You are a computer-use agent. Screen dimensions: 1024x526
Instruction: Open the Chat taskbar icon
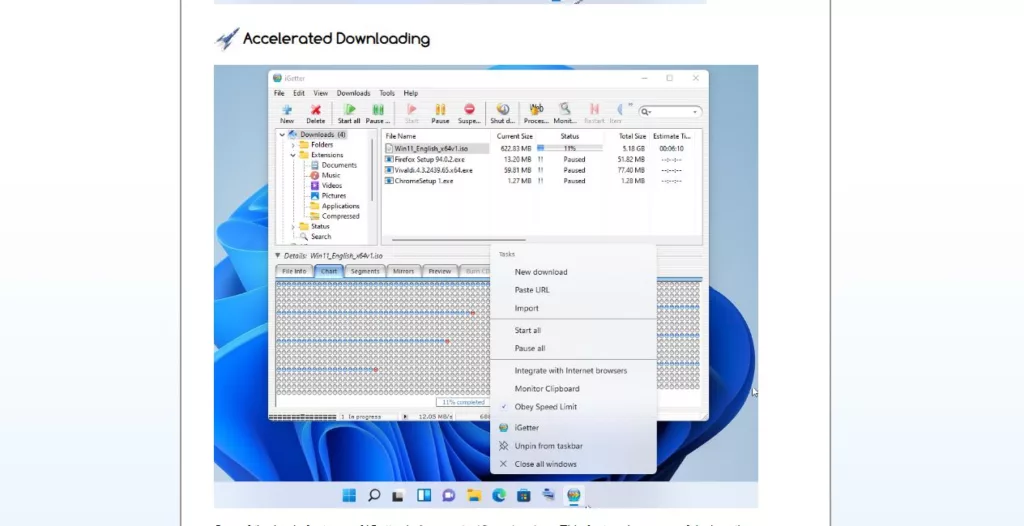tap(449, 495)
